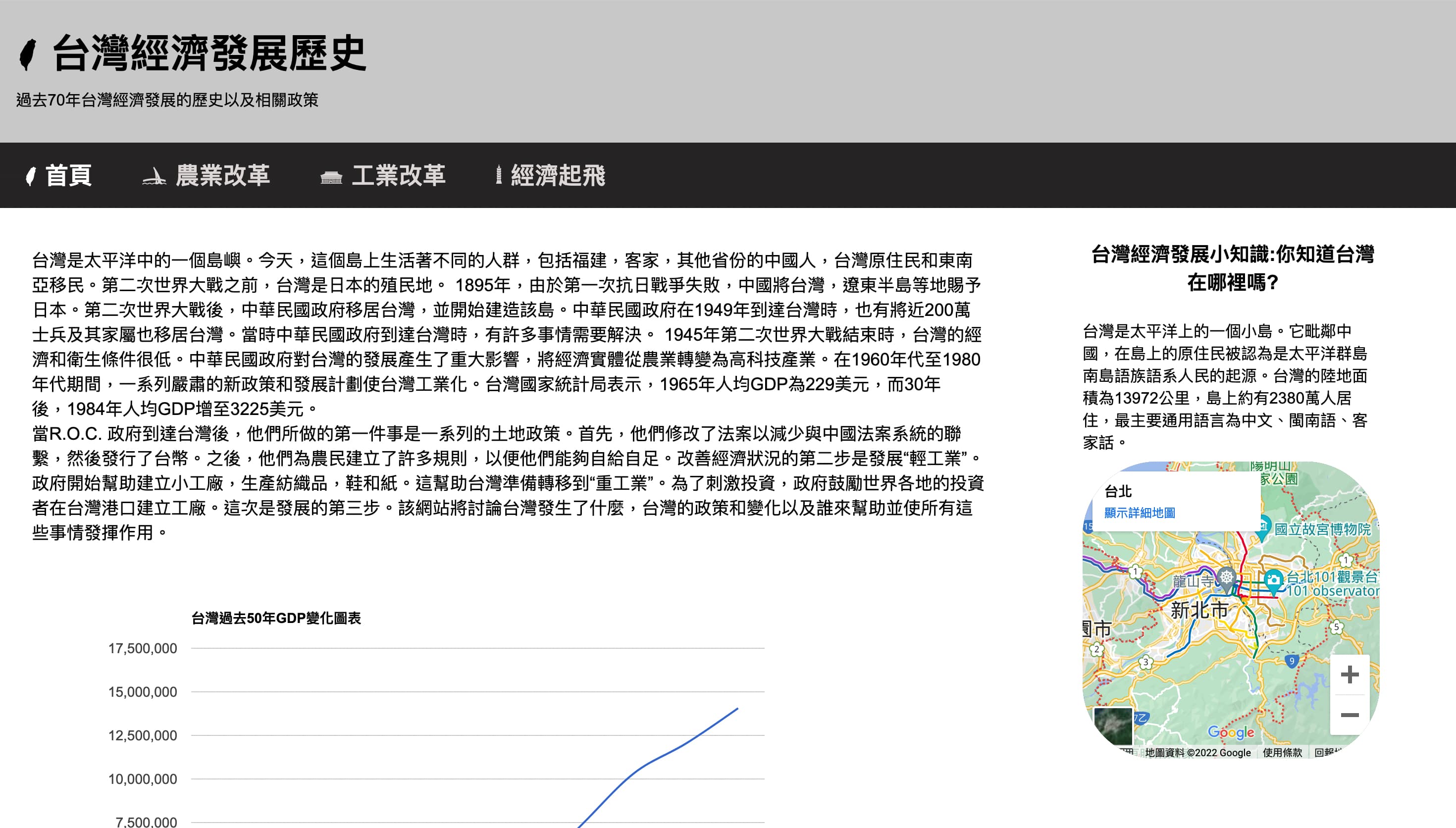Click the 顯示詳細地圖 link
Screen dimensions: 1456x828
(1140, 513)
